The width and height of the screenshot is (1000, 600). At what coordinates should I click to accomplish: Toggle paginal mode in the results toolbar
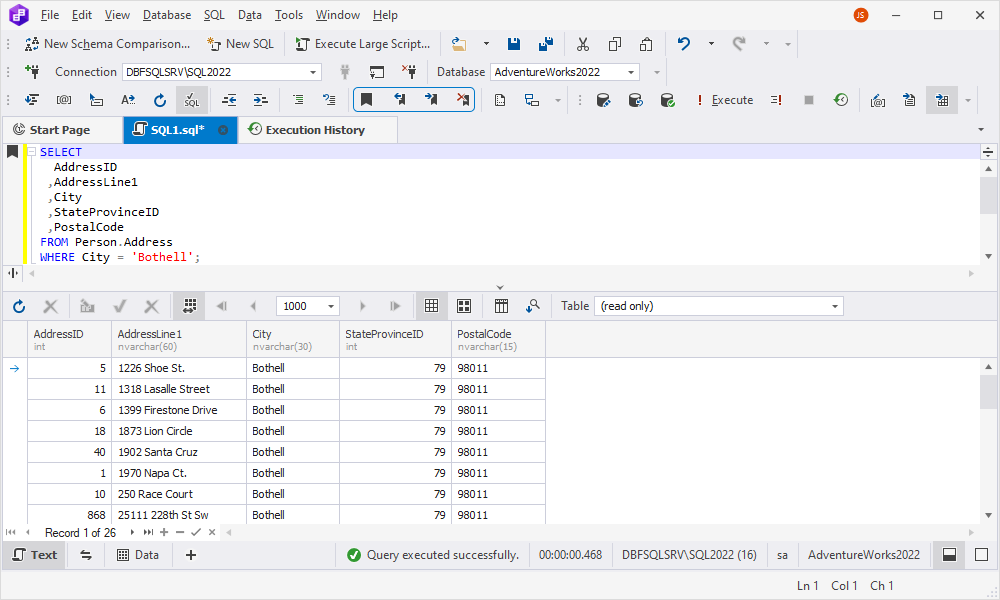[x=189, y=307]
